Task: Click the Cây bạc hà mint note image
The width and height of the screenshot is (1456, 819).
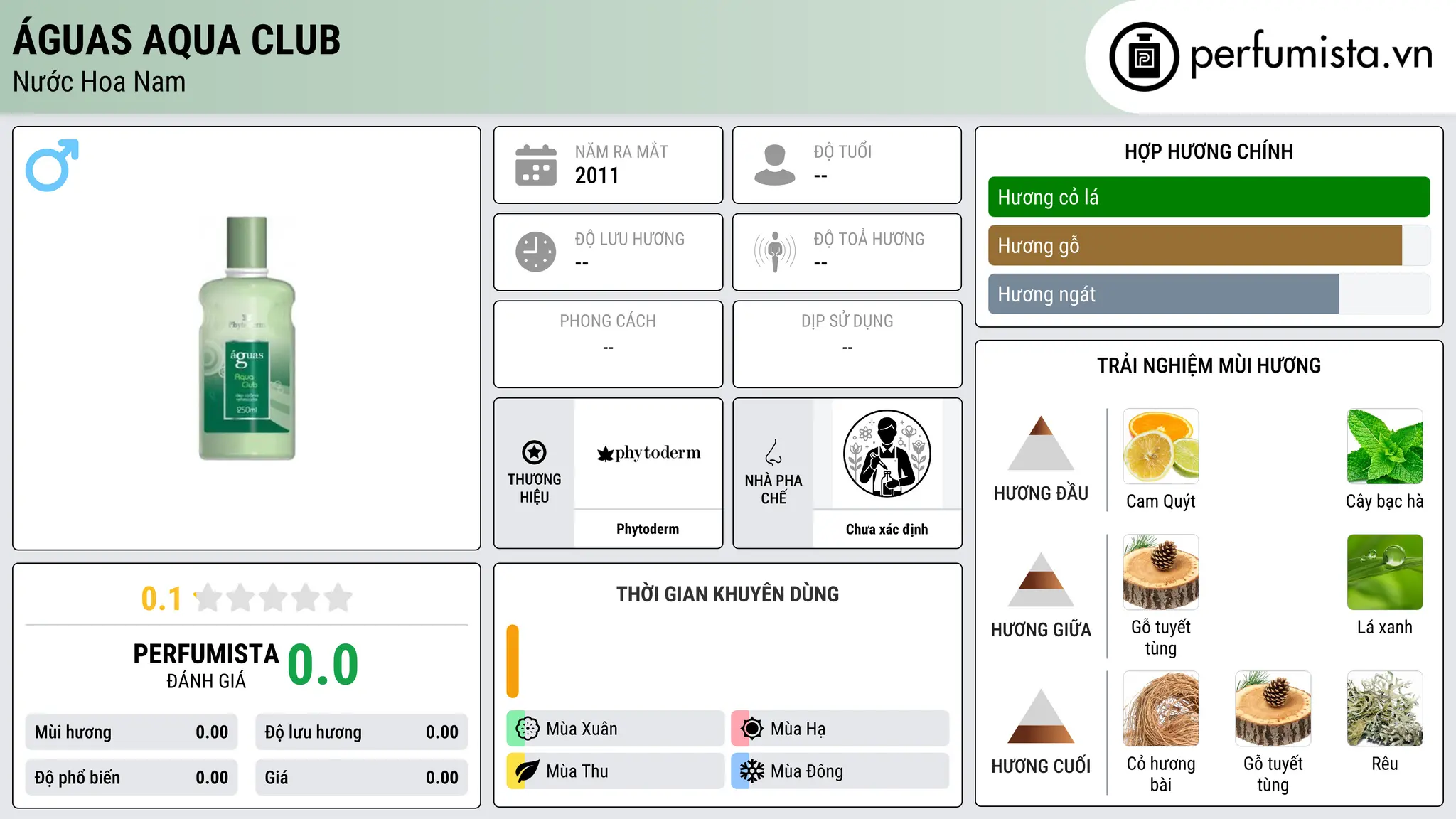Action: coord(1385,446)
